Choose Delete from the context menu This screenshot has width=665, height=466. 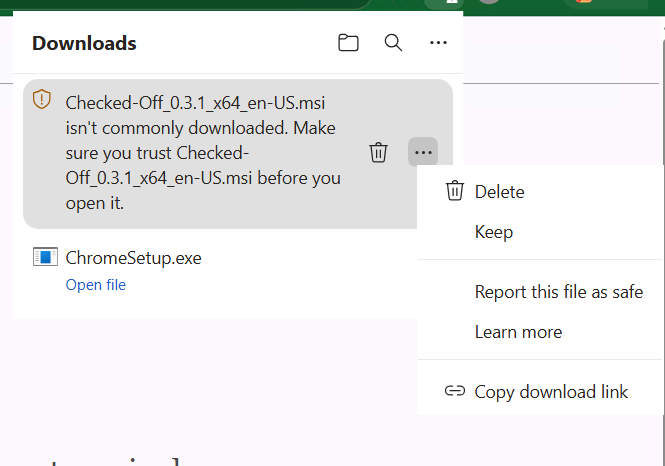click(x=540, y=192)
